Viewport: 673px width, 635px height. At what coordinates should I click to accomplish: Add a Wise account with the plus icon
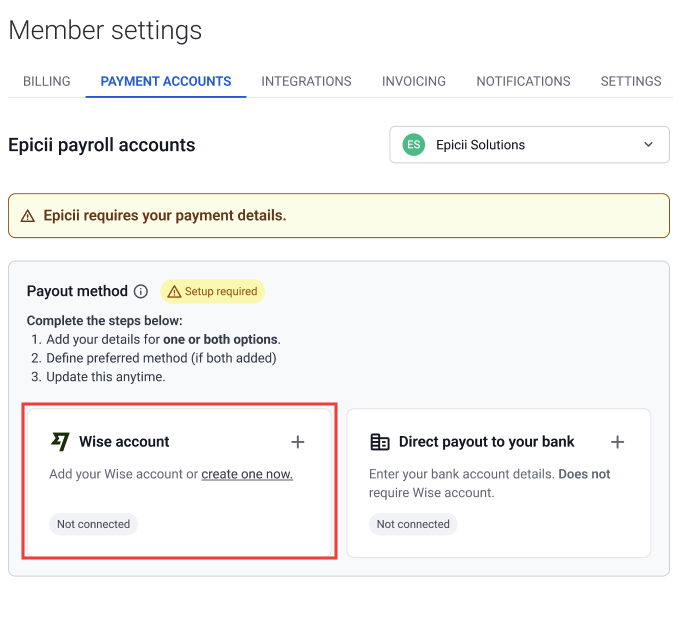pyautogui.click(x=297, y=442)
